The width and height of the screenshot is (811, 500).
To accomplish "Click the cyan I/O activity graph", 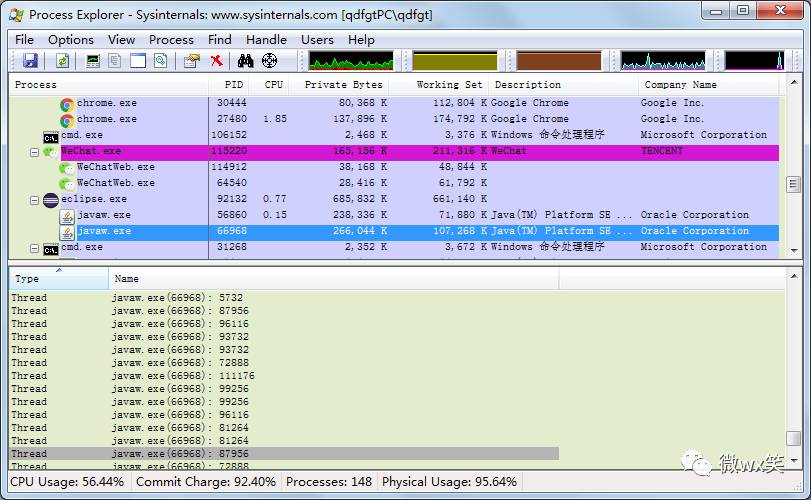I will [663, 60].
